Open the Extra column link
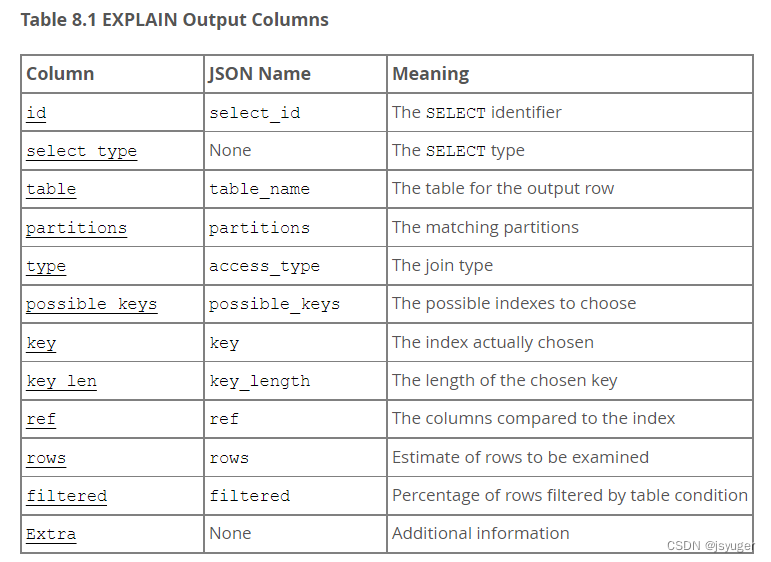The height and width of the screenshot is (562, 771). [51, 534]
